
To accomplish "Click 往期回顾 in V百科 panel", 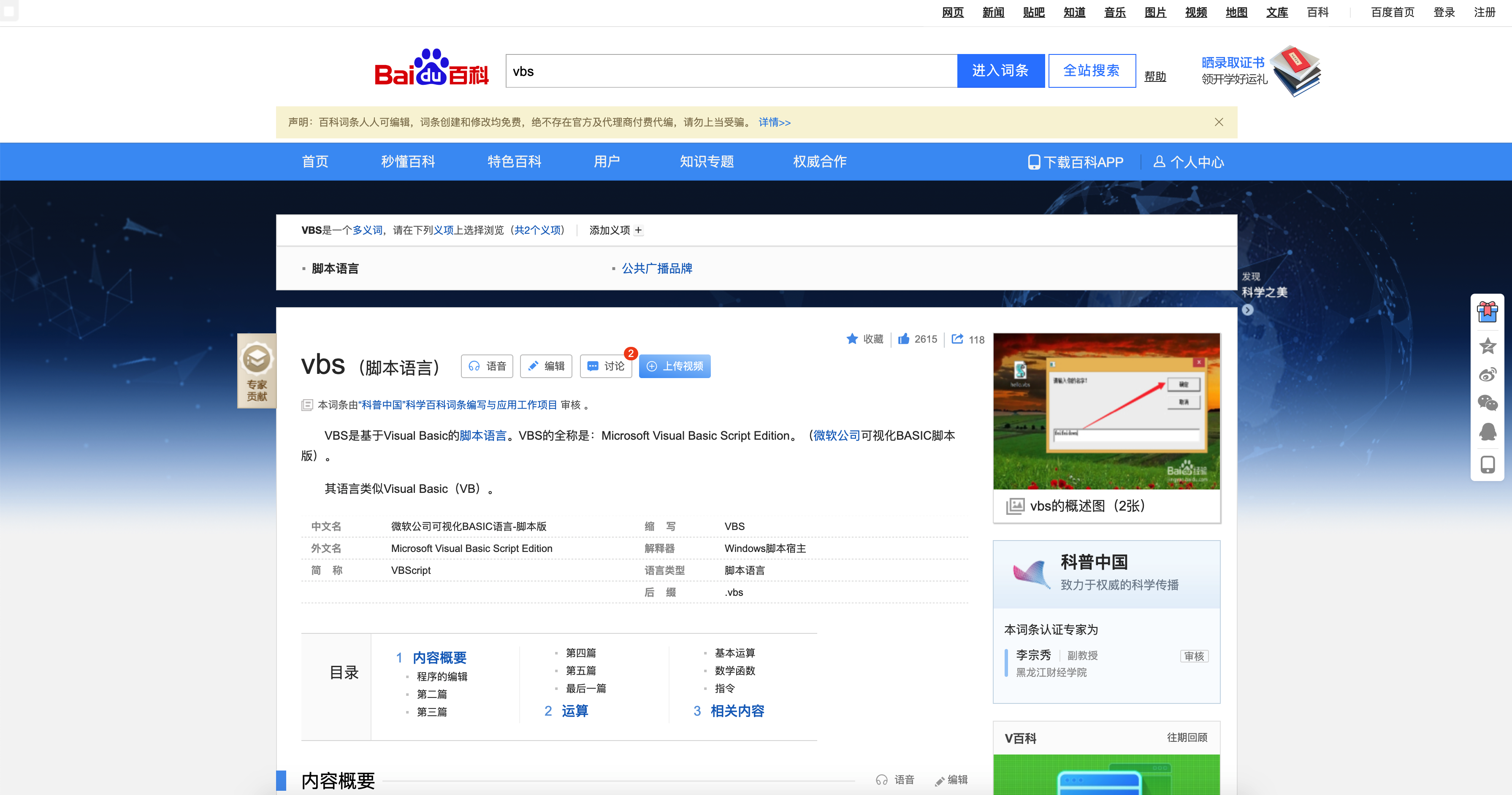I will coord(1187,738).
